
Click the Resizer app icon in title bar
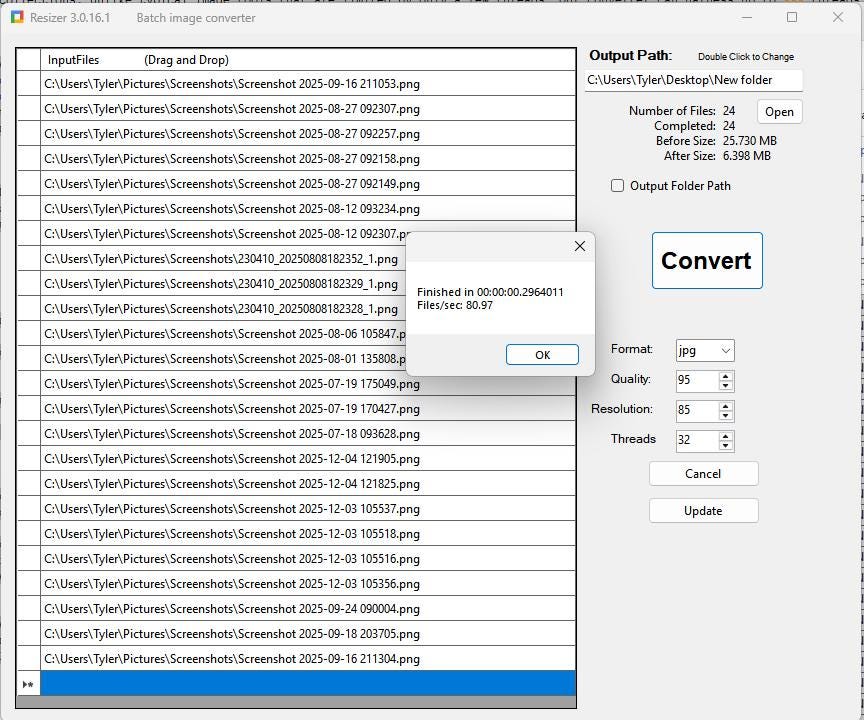tap(17, 18)
